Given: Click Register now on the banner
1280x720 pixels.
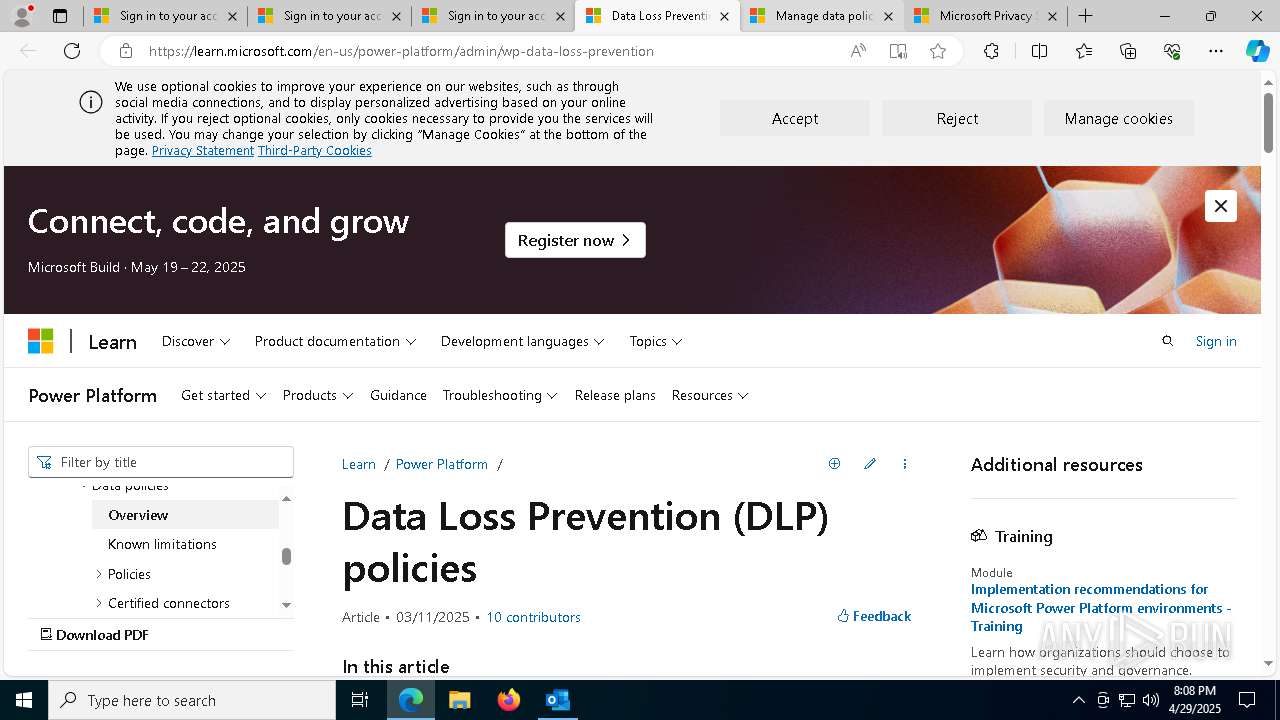Looking at the screenshot, I should (x=575, y=240).
